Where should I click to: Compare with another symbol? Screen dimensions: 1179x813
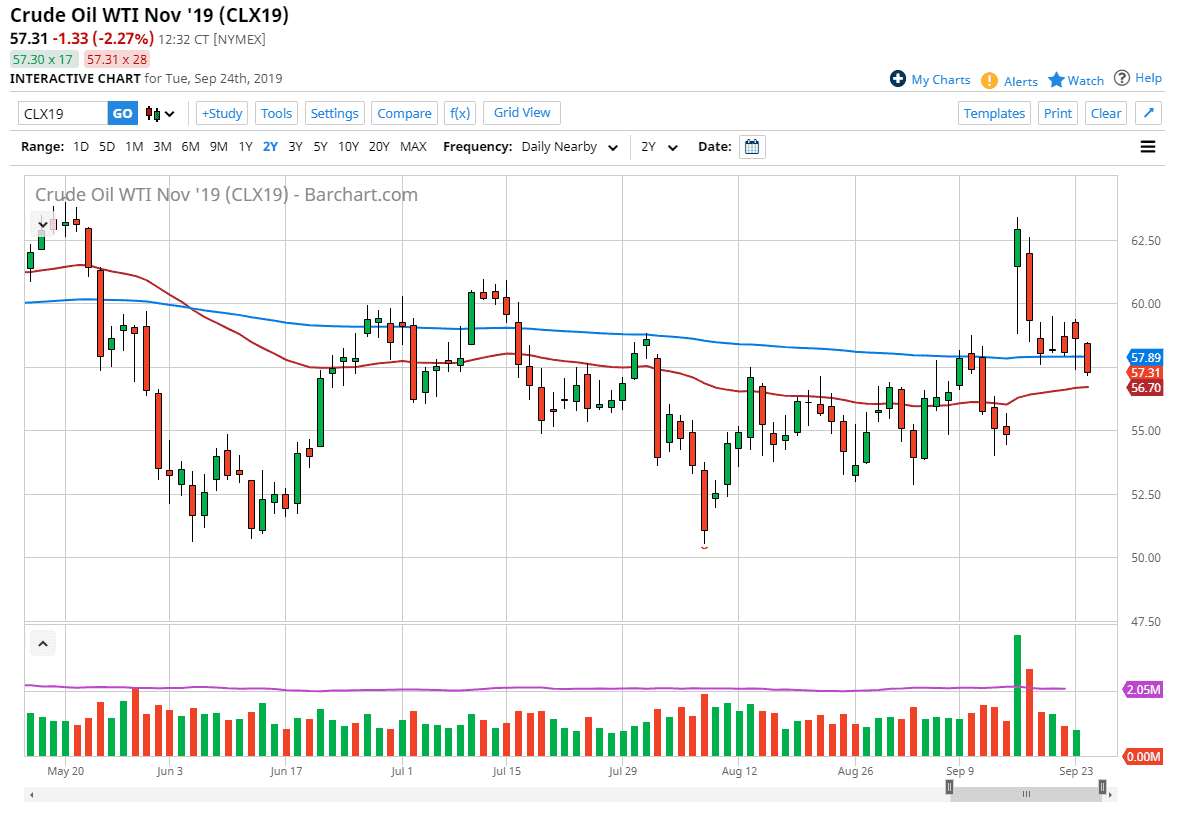point(404,113)
